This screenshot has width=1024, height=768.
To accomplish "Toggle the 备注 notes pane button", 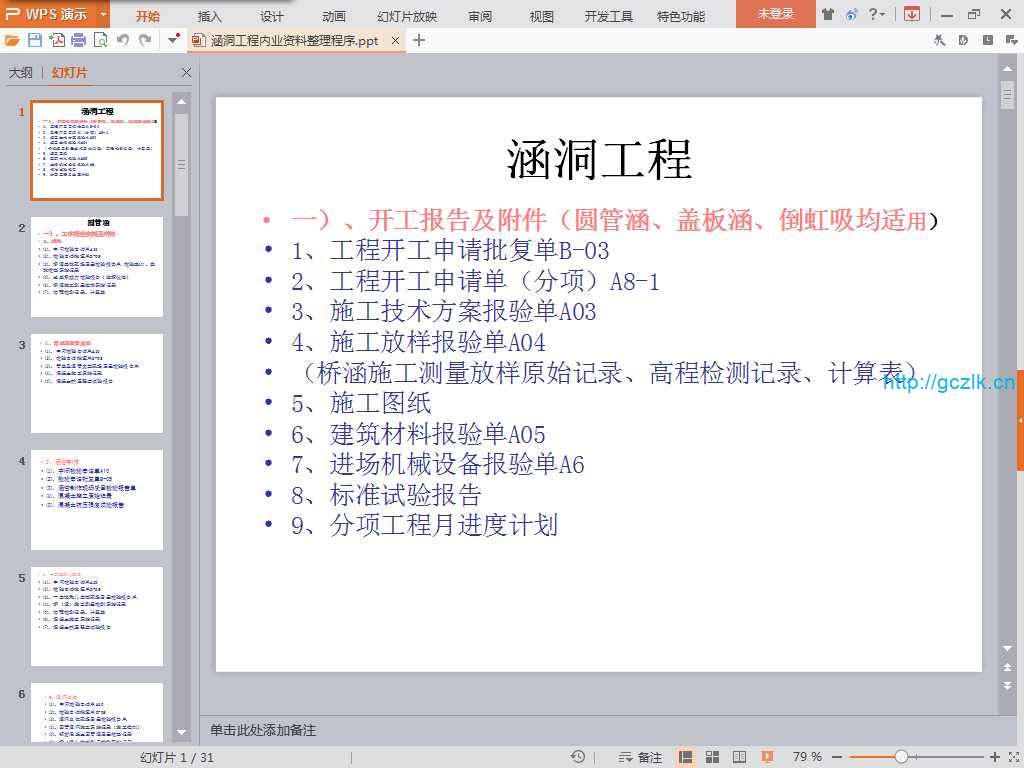I will pos(641,757).
